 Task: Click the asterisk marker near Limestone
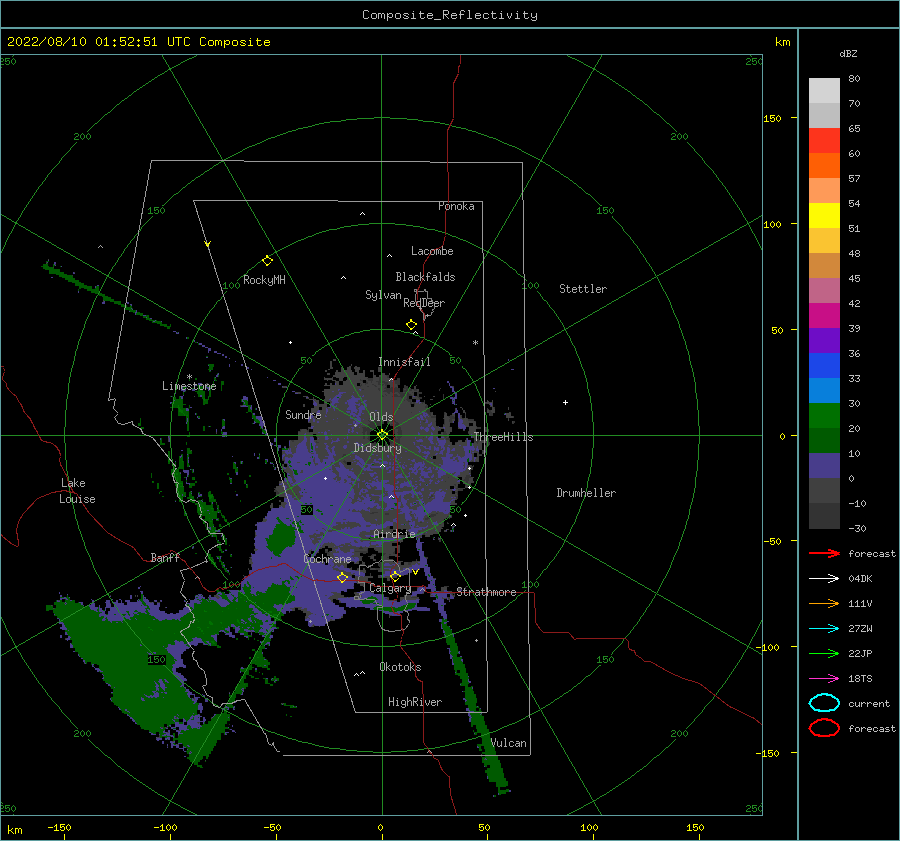[189, 377]
